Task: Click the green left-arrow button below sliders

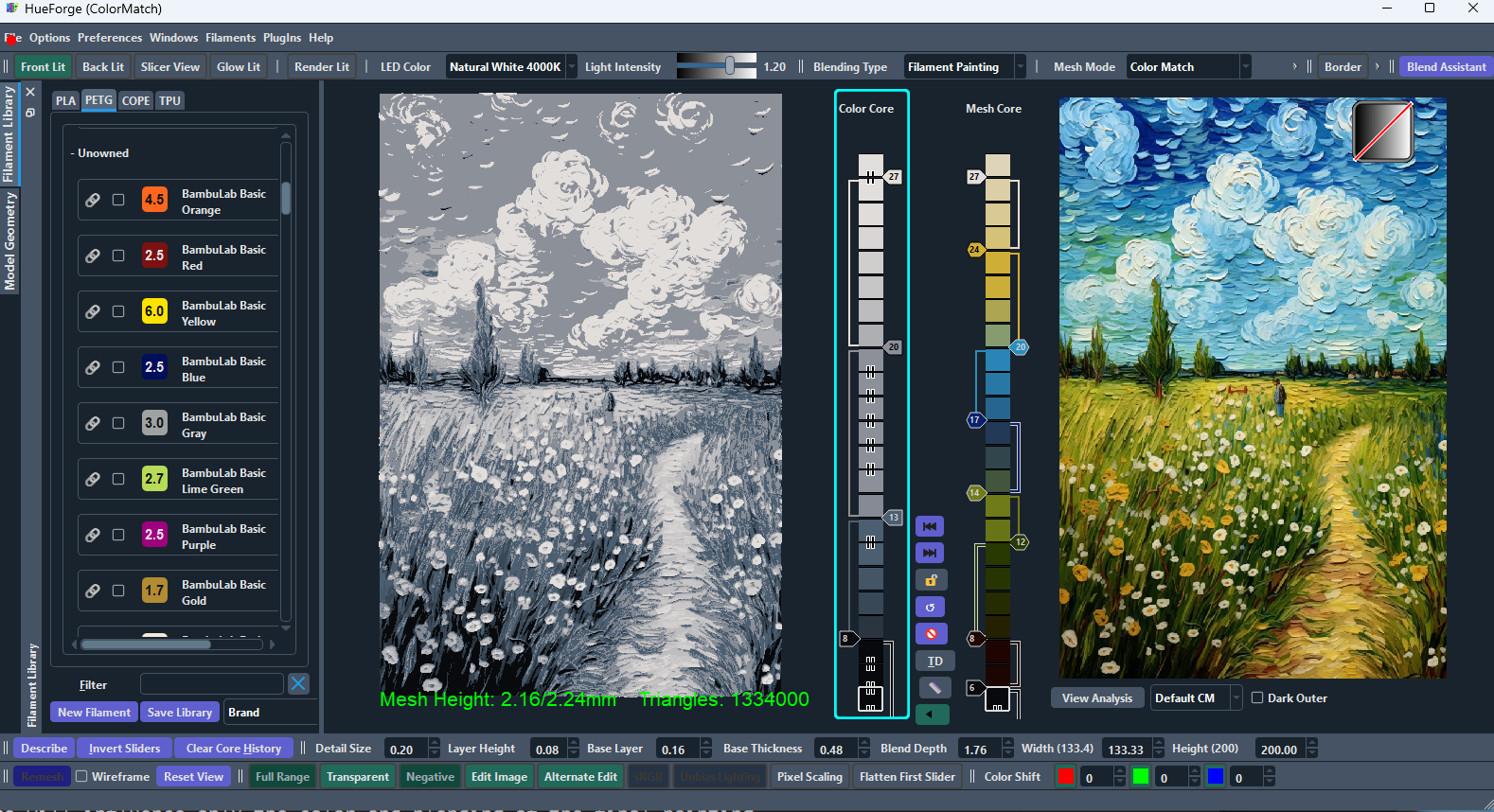Action: [932, 715]
